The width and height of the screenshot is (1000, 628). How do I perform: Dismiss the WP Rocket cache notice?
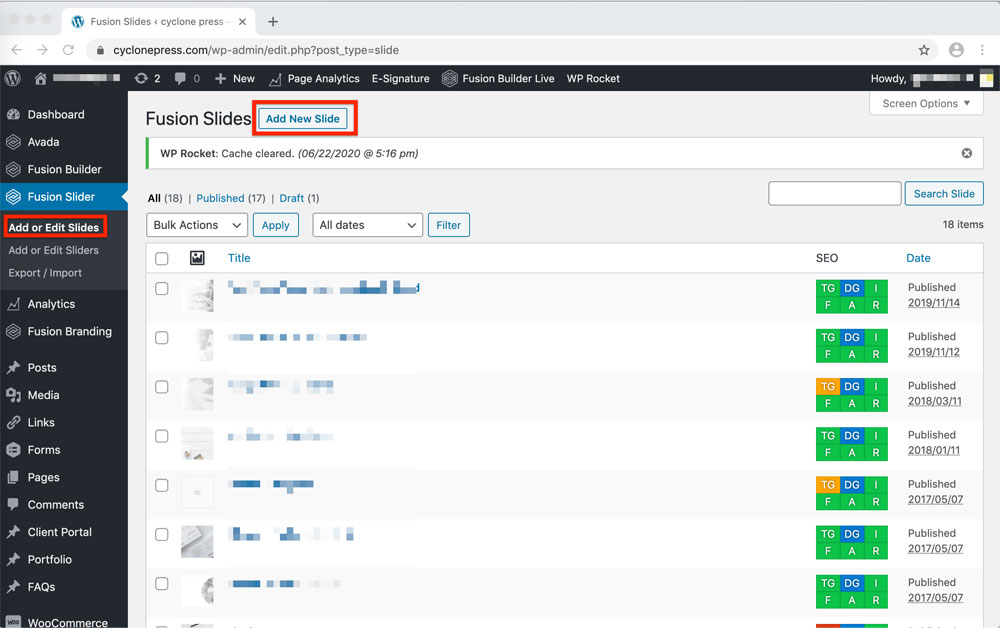[967, 153]
